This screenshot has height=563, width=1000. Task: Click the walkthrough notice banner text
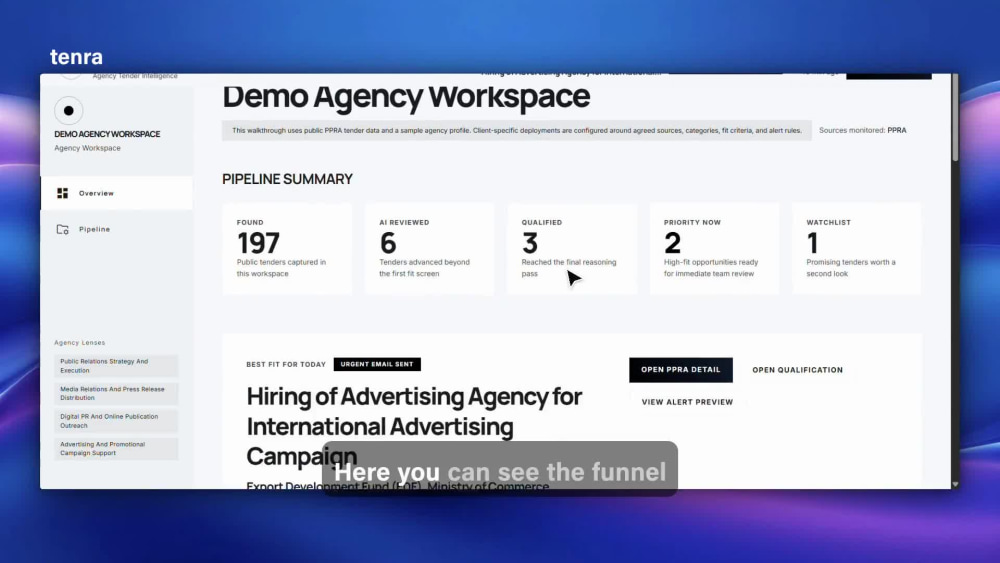(517, 130)
